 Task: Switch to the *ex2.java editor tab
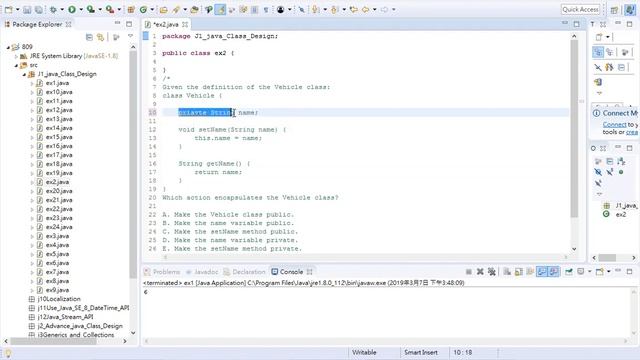pyautogui.click(x=166, y=24)
